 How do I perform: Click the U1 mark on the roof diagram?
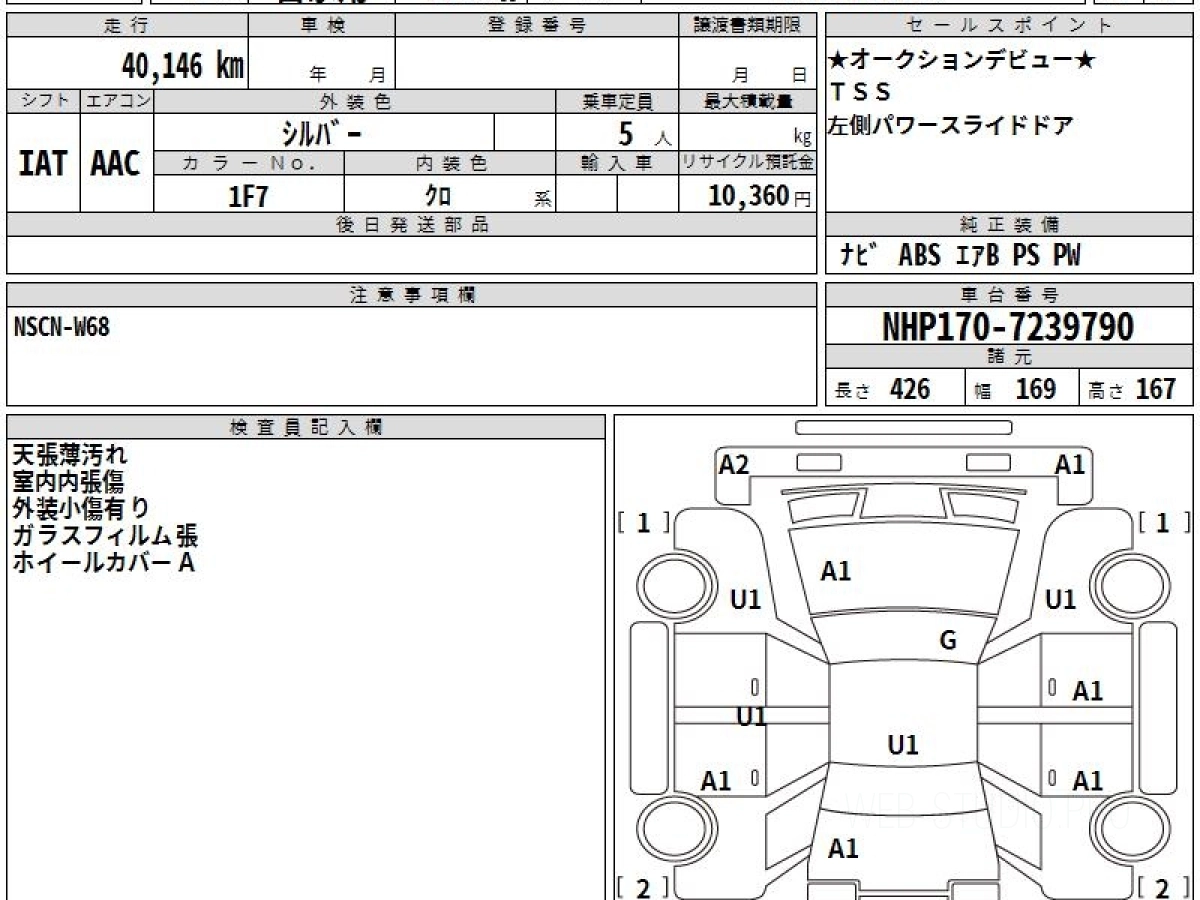point(903,745)
